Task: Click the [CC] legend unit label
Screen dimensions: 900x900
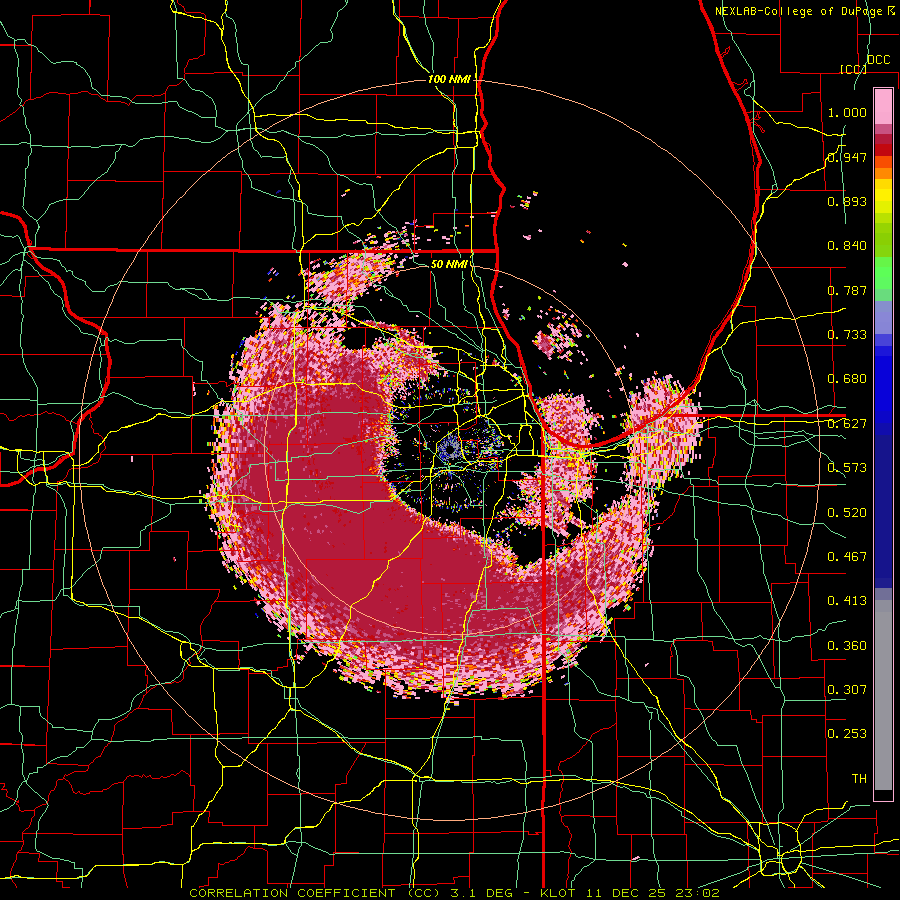Action: click(x=853, y=69)
